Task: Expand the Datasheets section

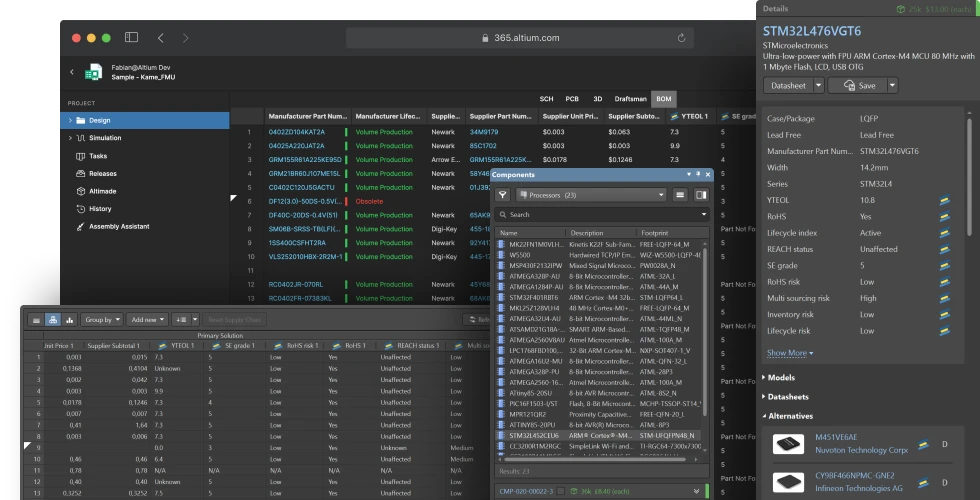Action: point(786,397)
